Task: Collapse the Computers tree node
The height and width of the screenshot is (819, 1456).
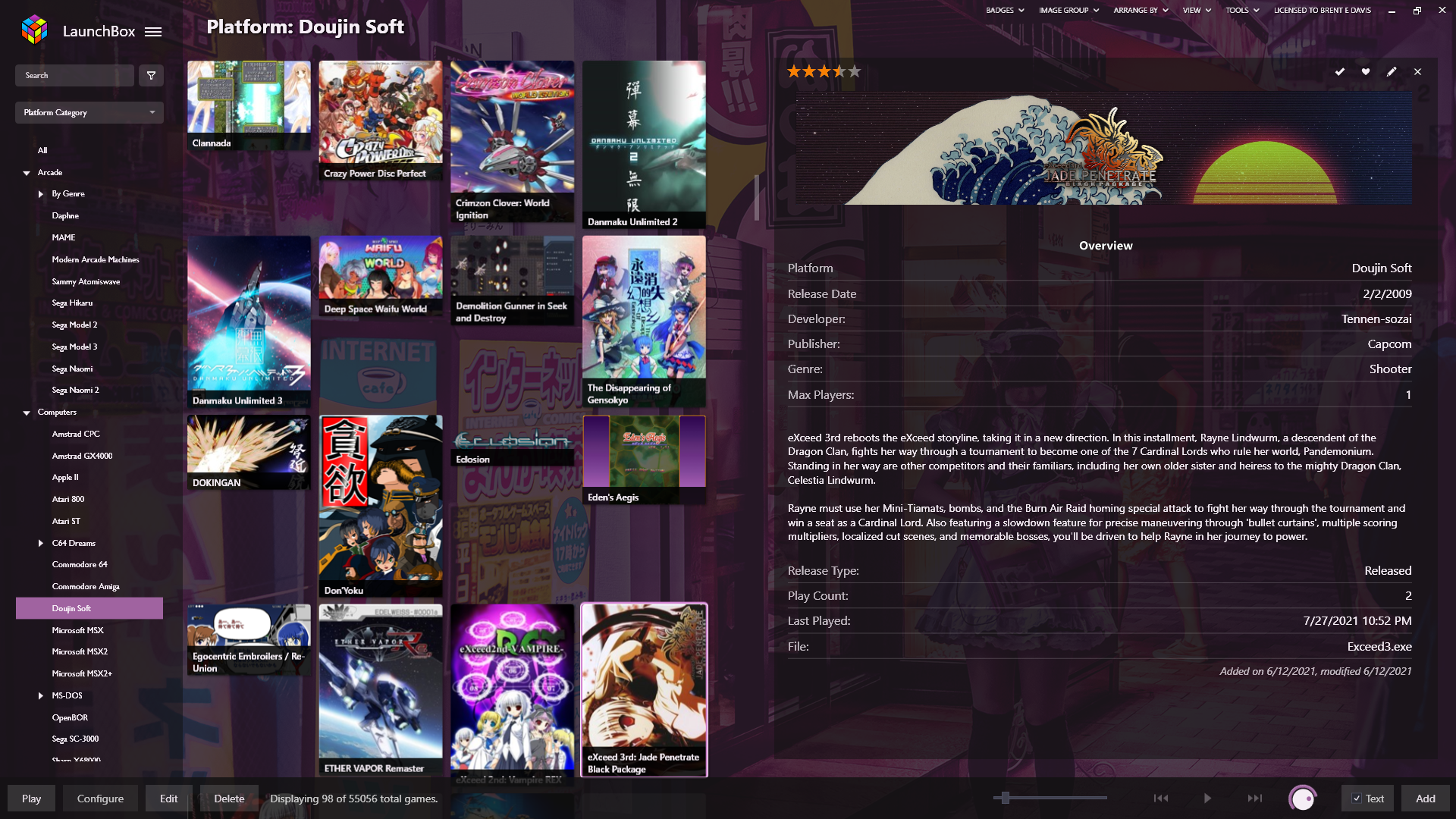Action: (x=27, y=413)
